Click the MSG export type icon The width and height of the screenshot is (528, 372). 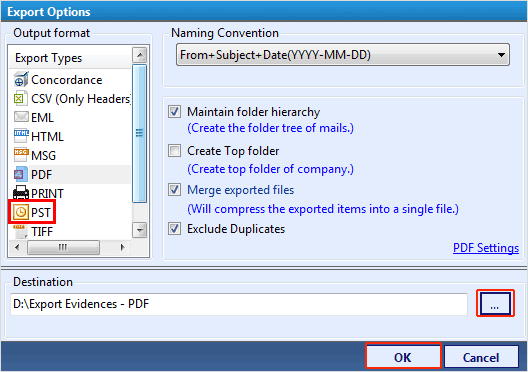[21, 155]
